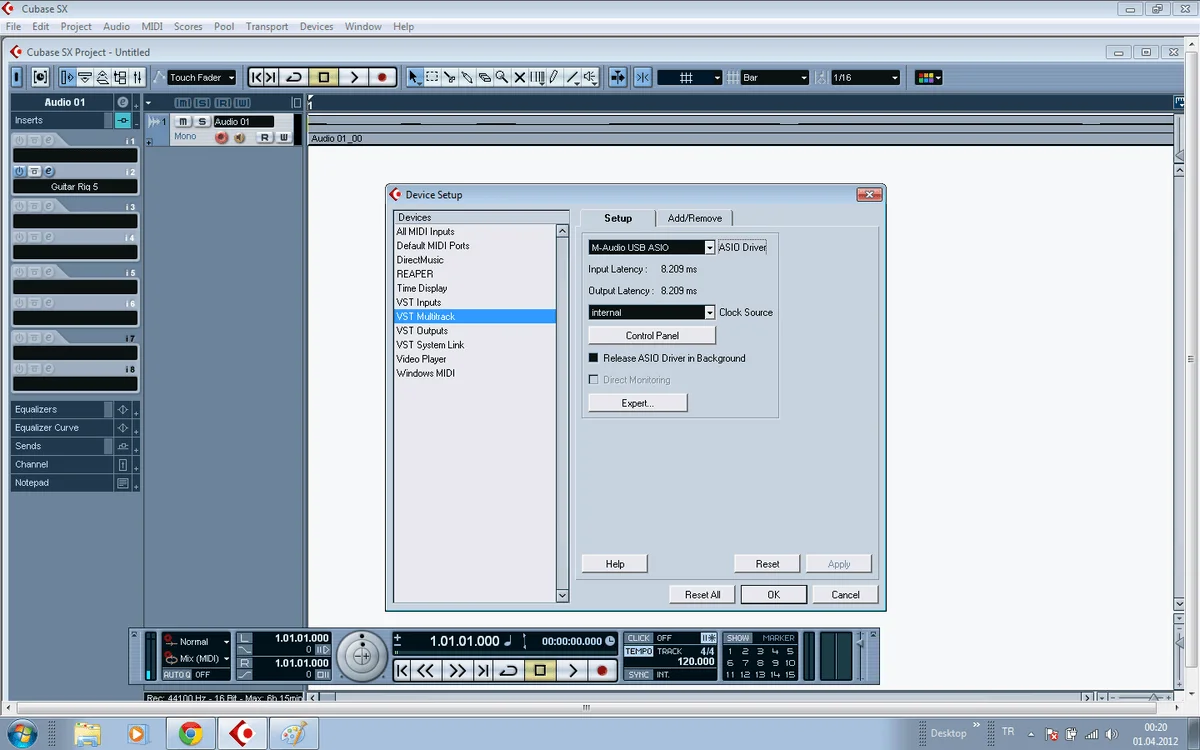
Task: Select the Setup tab
Action: (x=618, y=218)
